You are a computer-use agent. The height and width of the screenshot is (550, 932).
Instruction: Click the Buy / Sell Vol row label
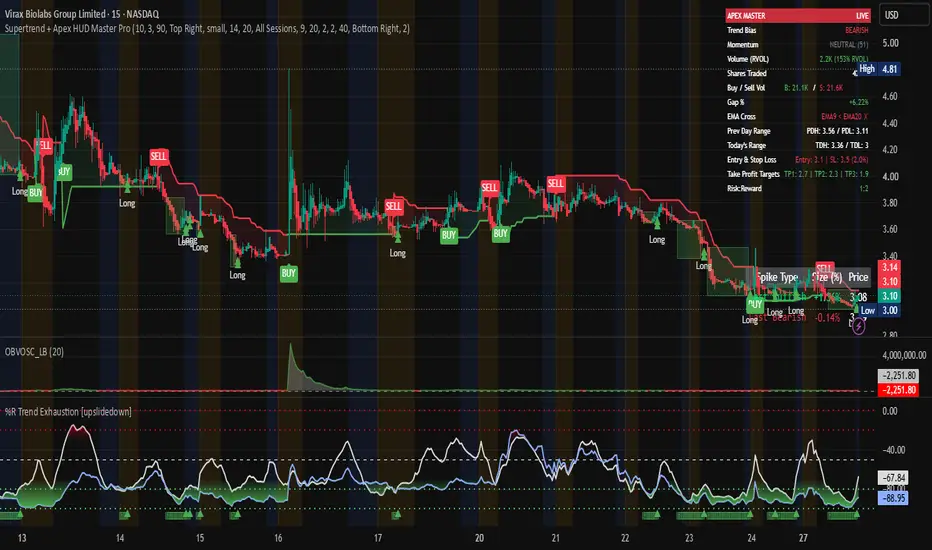pyautogui.click(x=746, y=87)
